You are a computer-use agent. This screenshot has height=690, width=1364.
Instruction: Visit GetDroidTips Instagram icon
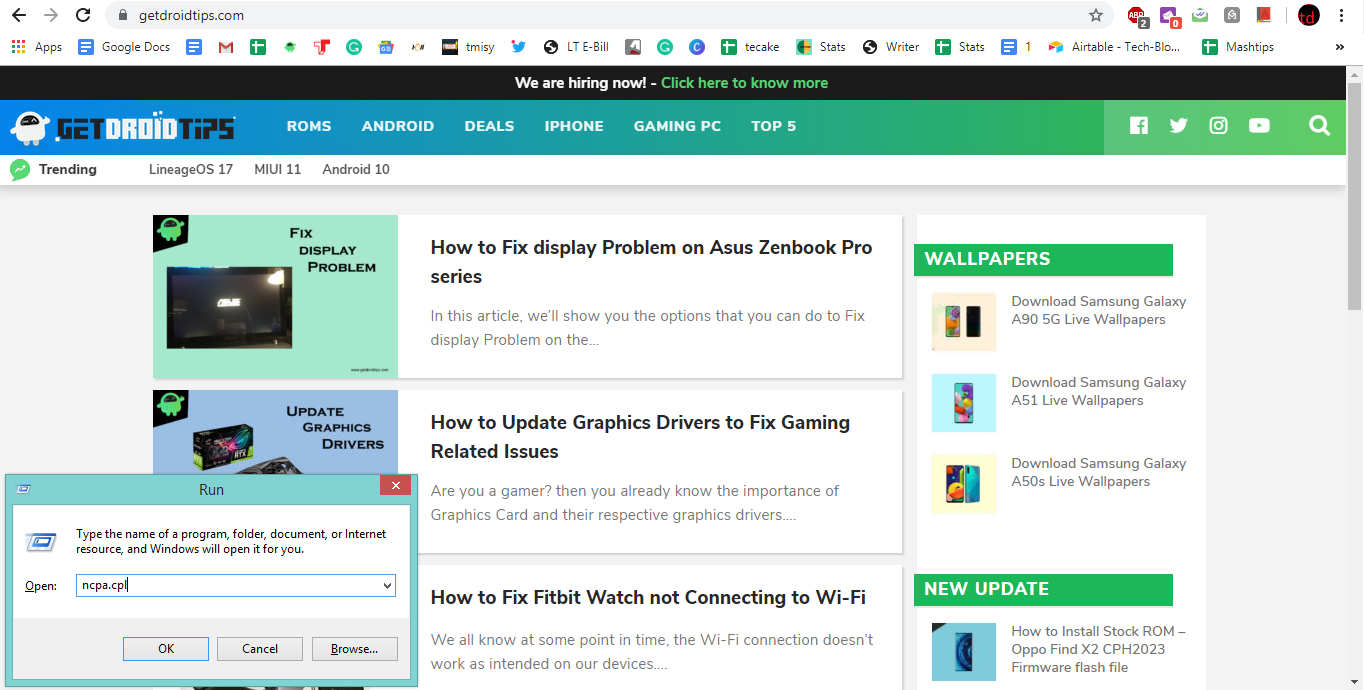pyautogui.click(x=1219, y=125)
